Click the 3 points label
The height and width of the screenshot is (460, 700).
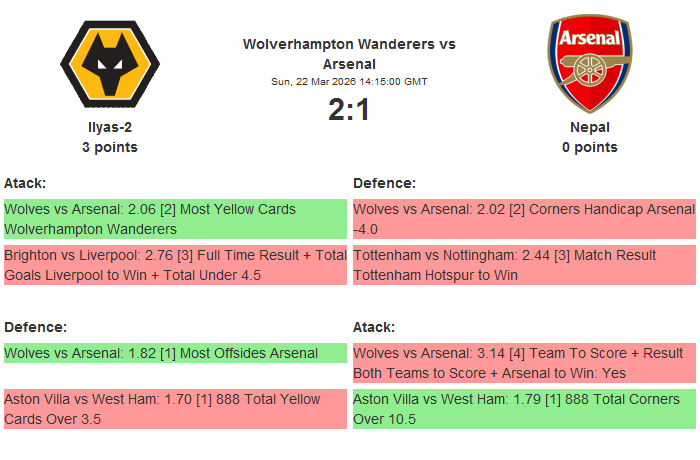tap(110, 147)
